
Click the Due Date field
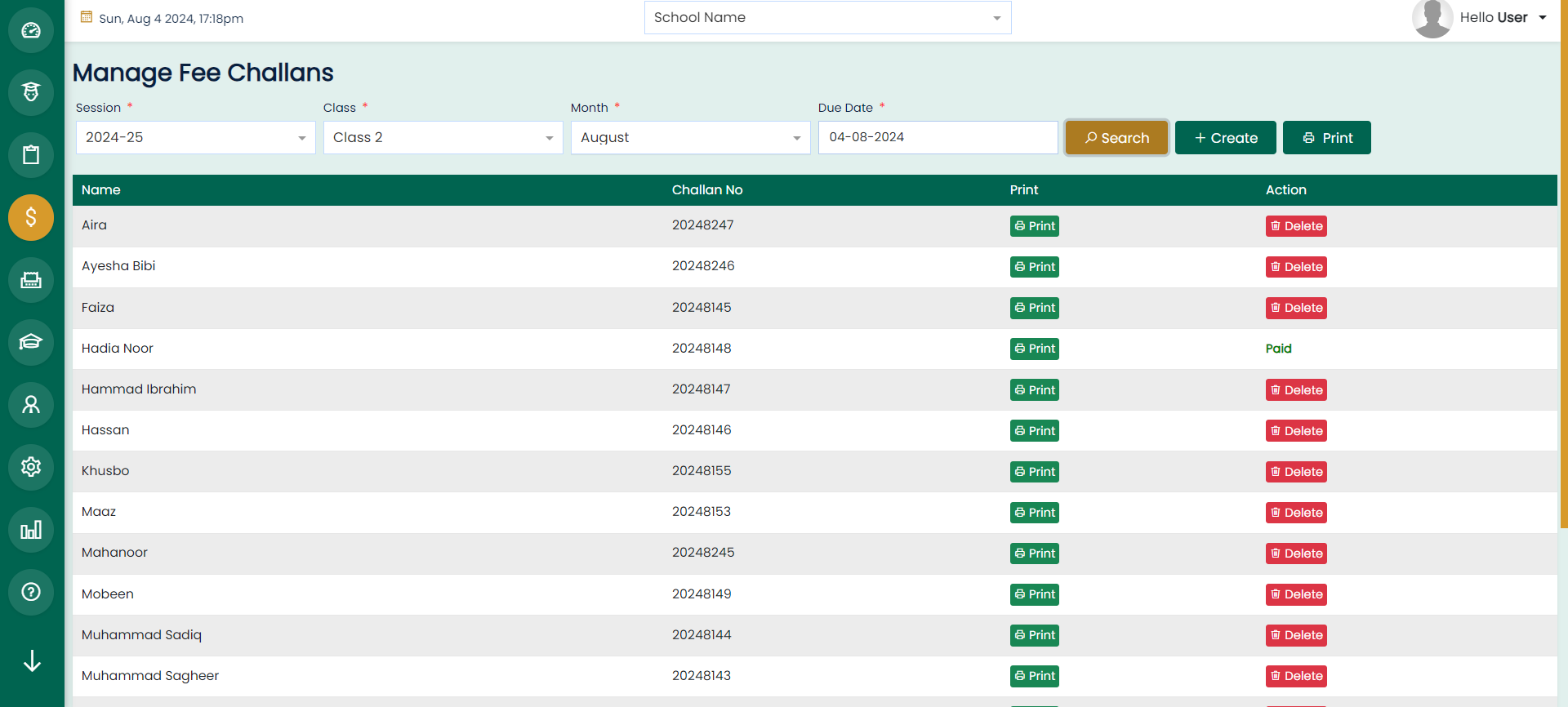[938, 137]
